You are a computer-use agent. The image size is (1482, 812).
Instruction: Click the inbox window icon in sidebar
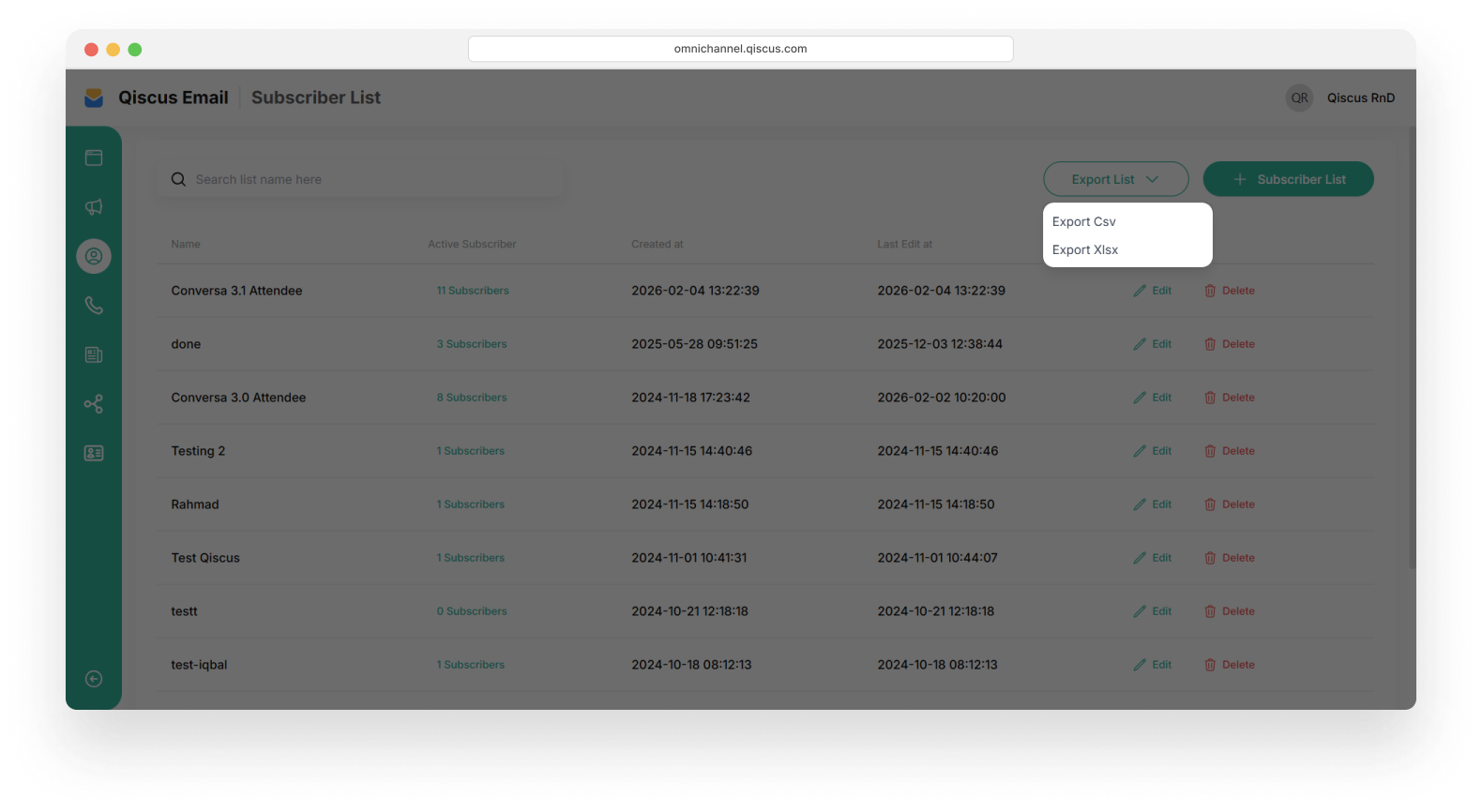point(94,158)
